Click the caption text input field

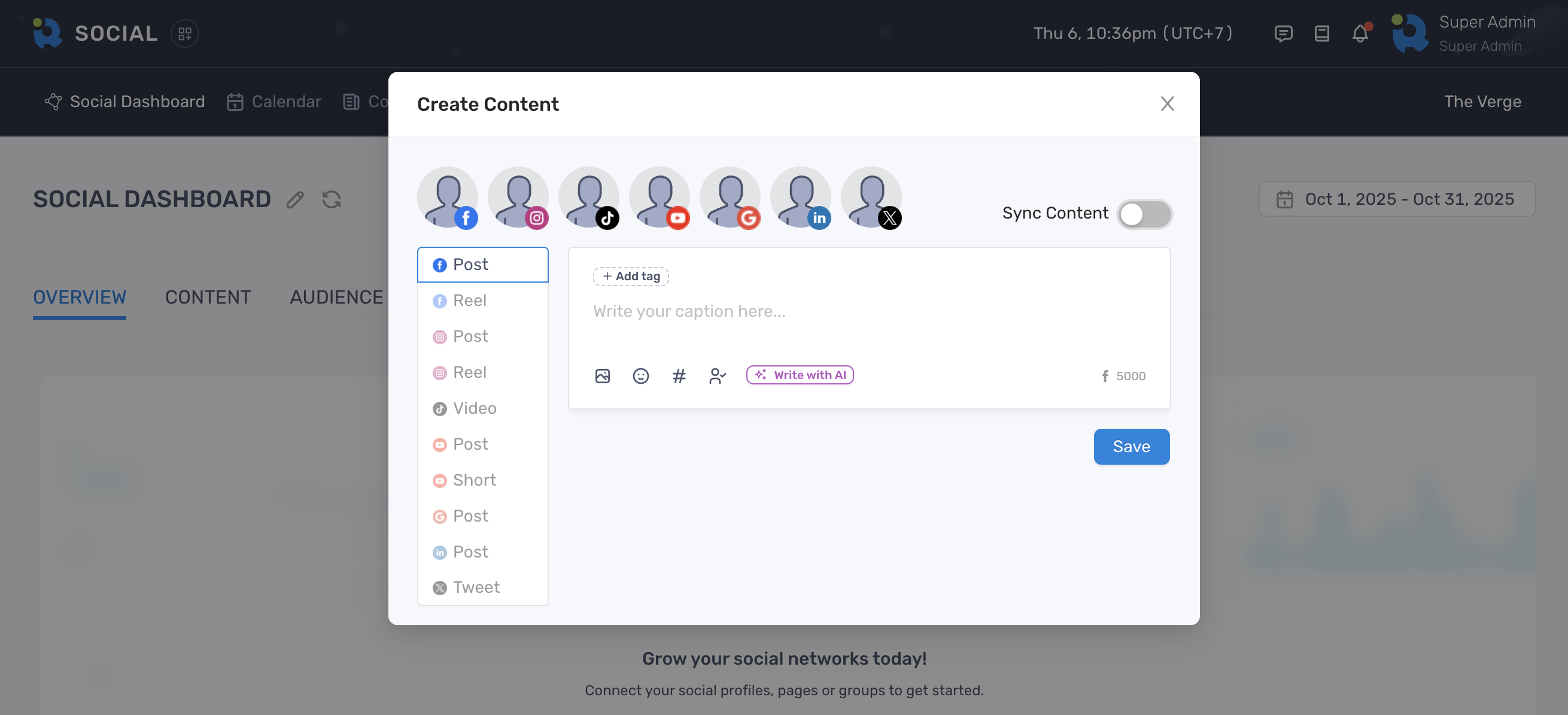[791, 311]
